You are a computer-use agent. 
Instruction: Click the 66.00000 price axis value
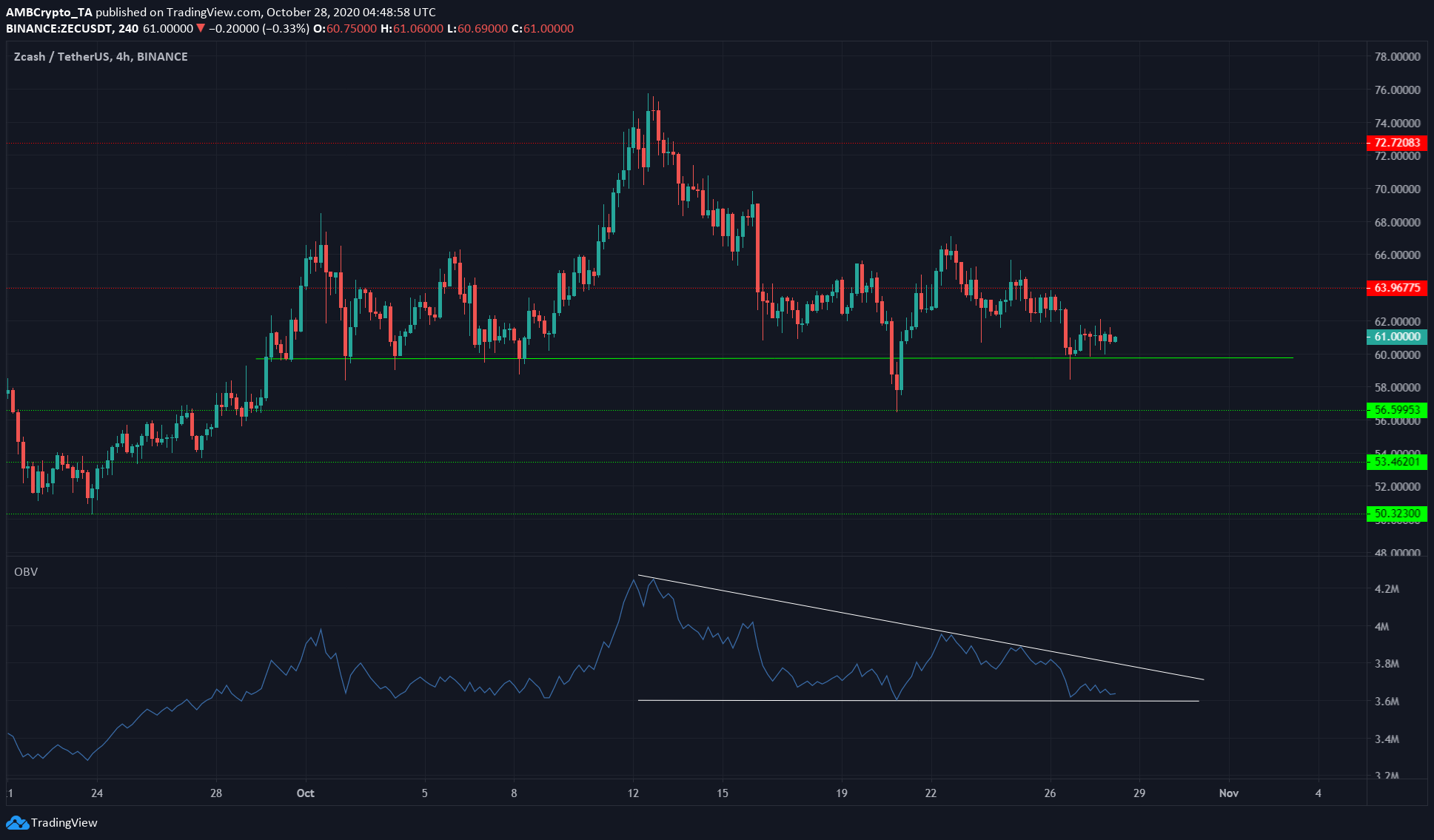pos(1397,255)
